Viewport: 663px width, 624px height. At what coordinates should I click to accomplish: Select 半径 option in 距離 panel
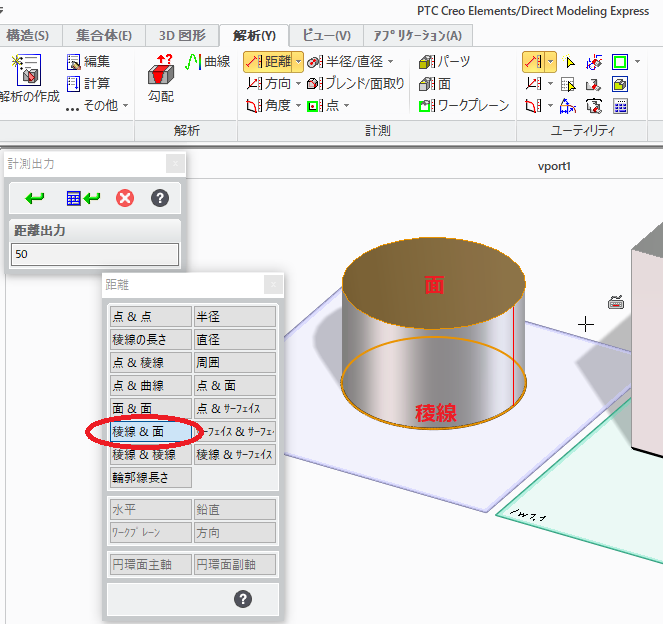[235, 317]
